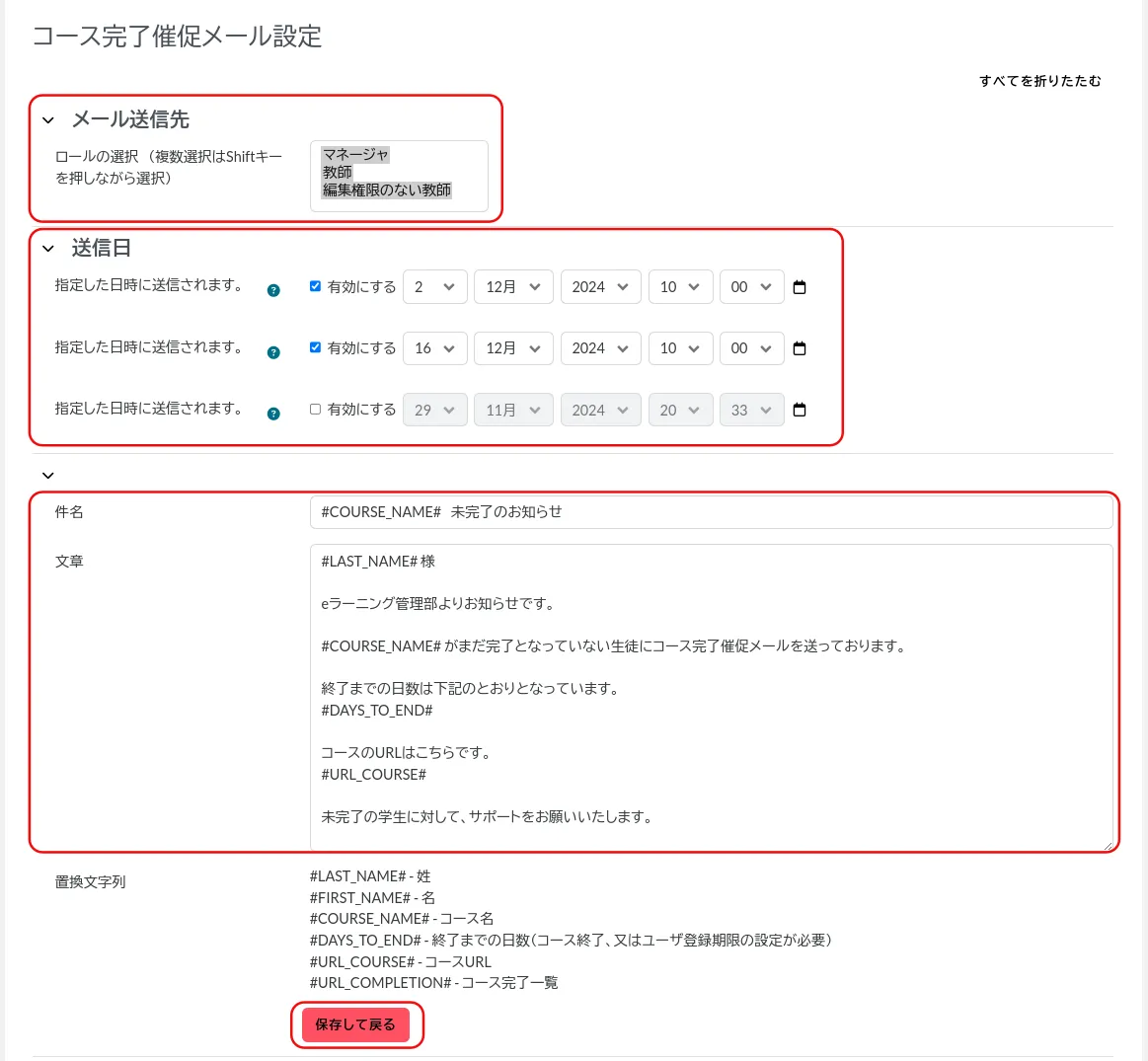The height and width of the screenshot is (1061, 1148).
Task: Click help icon beside second send date
Action: (273, 352)
